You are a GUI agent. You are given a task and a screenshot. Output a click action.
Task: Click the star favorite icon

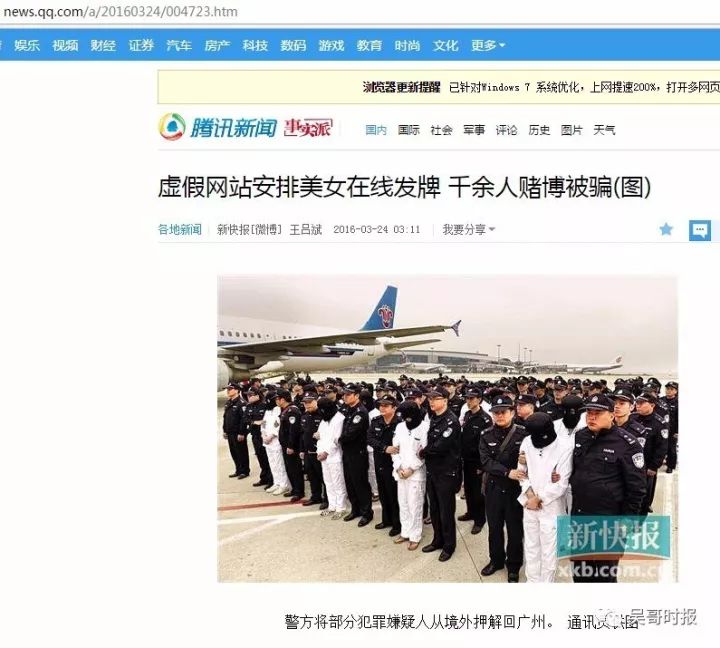(x=666, y=229)
